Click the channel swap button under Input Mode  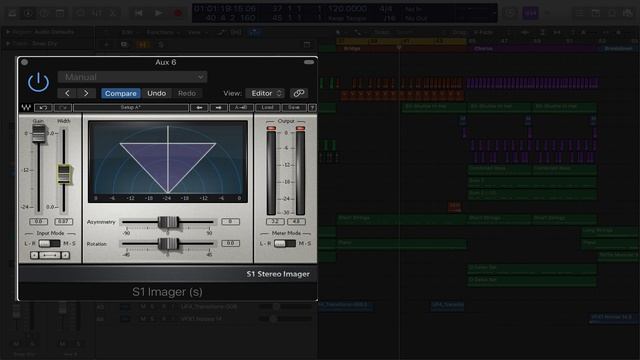[50, 256]
